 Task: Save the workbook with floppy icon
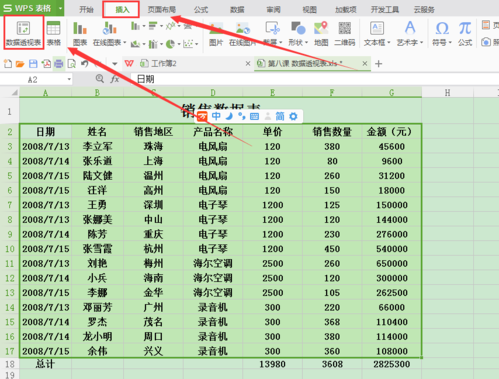[x=33, y=63]
